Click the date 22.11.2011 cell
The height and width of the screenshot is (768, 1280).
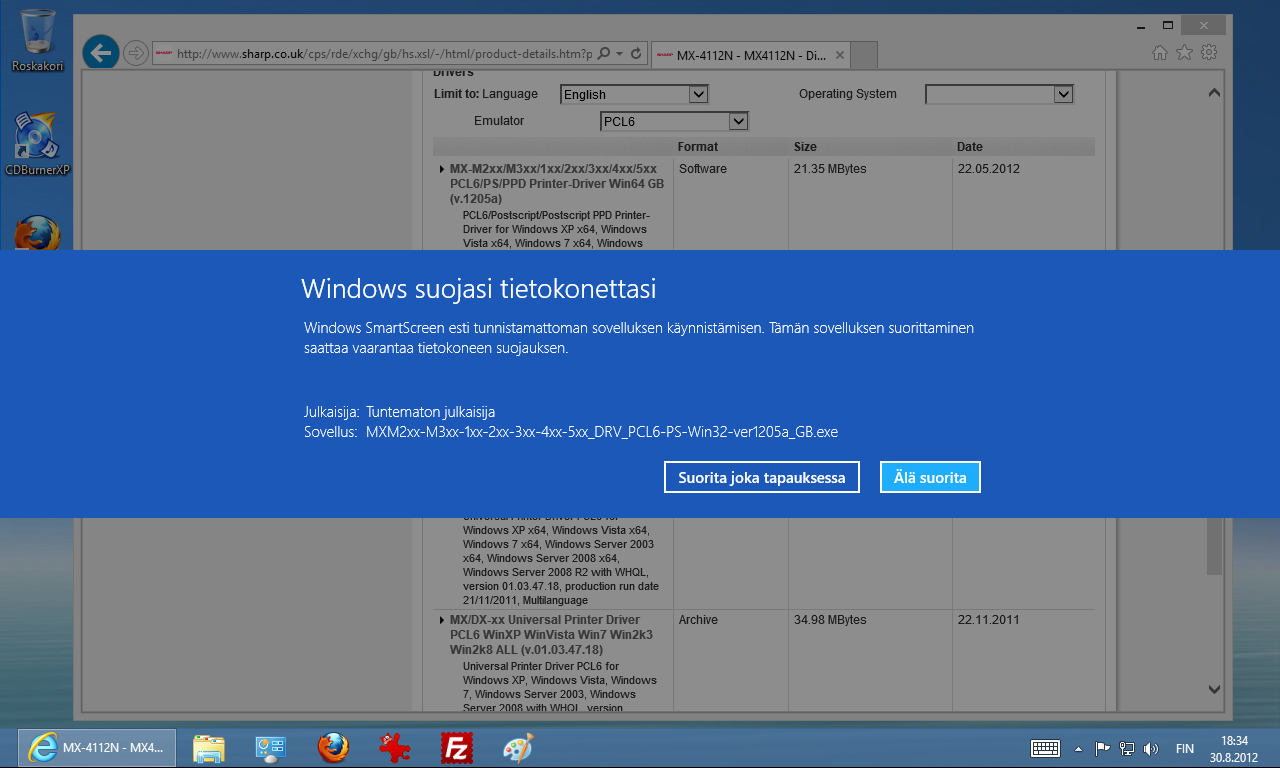tap(988, 620)
